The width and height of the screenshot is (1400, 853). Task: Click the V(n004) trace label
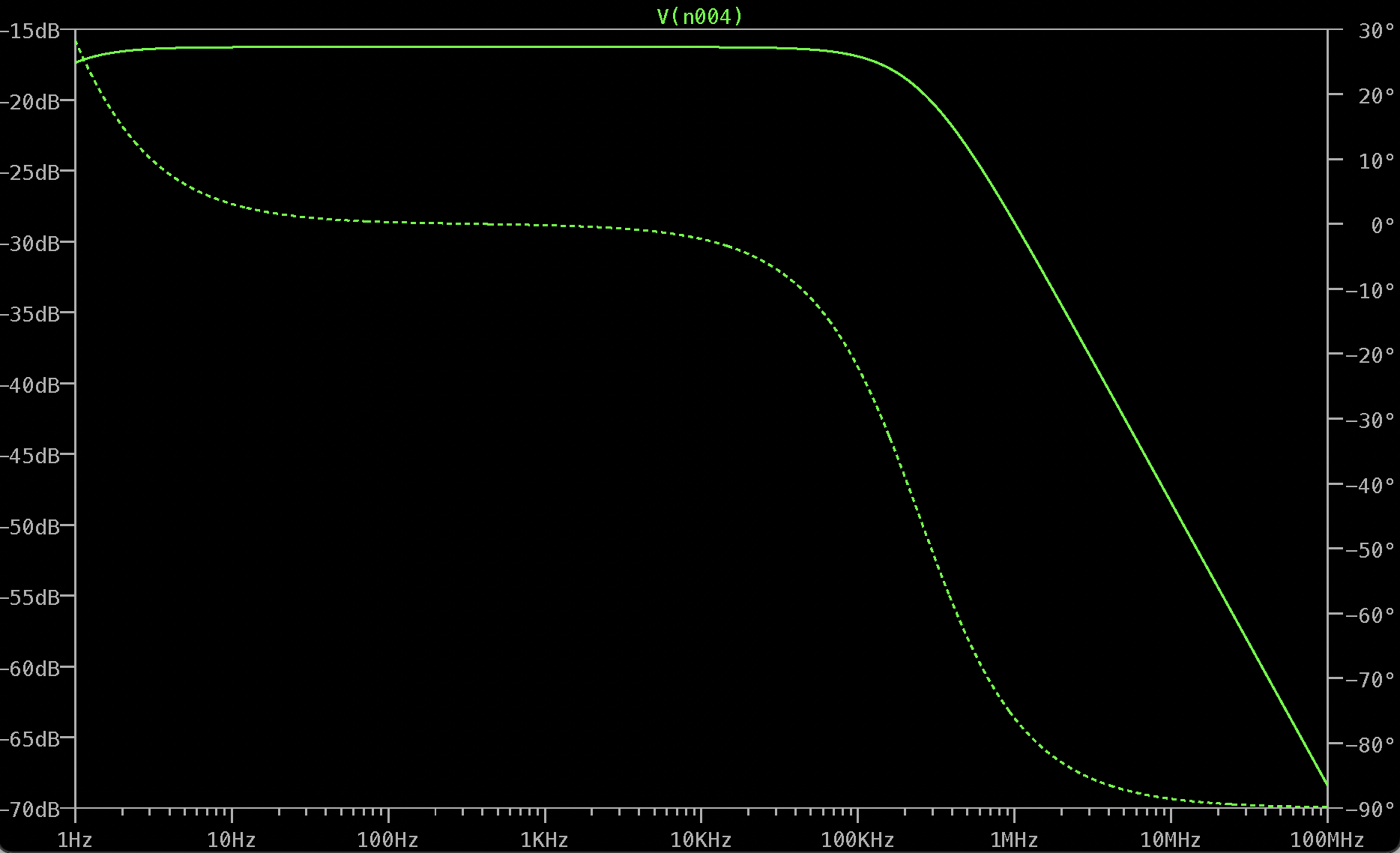click(x=699, y=16)
